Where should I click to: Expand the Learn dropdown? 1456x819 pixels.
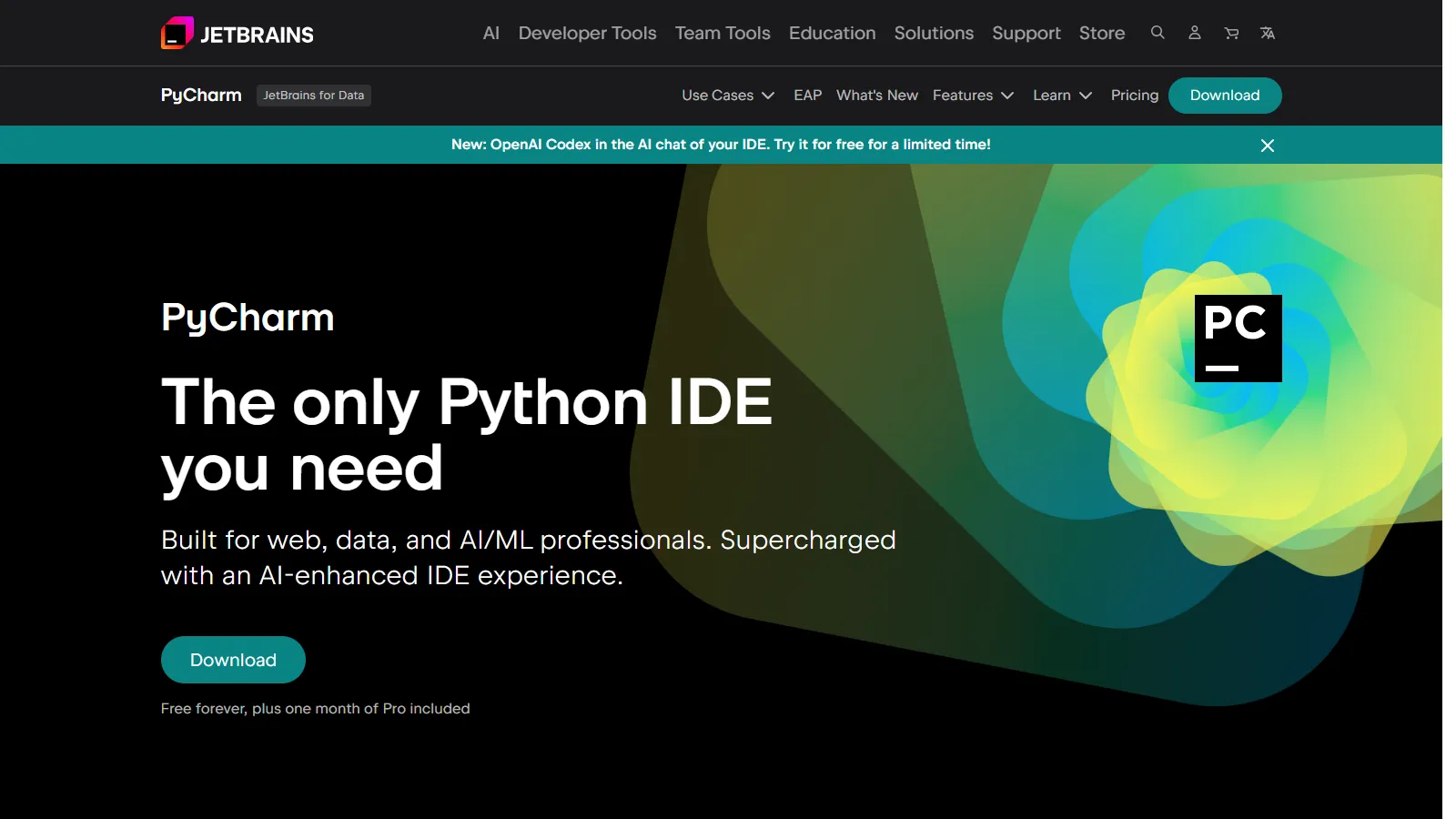coord(1061,95)
